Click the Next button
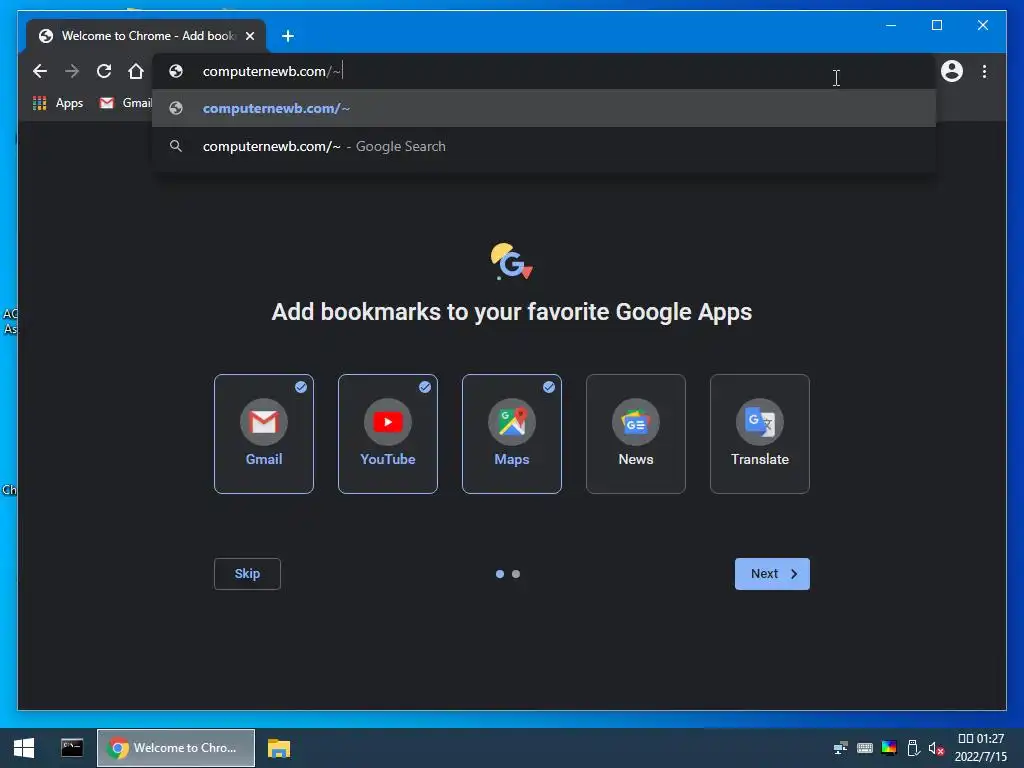The height and width of the screenshot is (768, 1024). pyautogui.click(x=773, y=573)
